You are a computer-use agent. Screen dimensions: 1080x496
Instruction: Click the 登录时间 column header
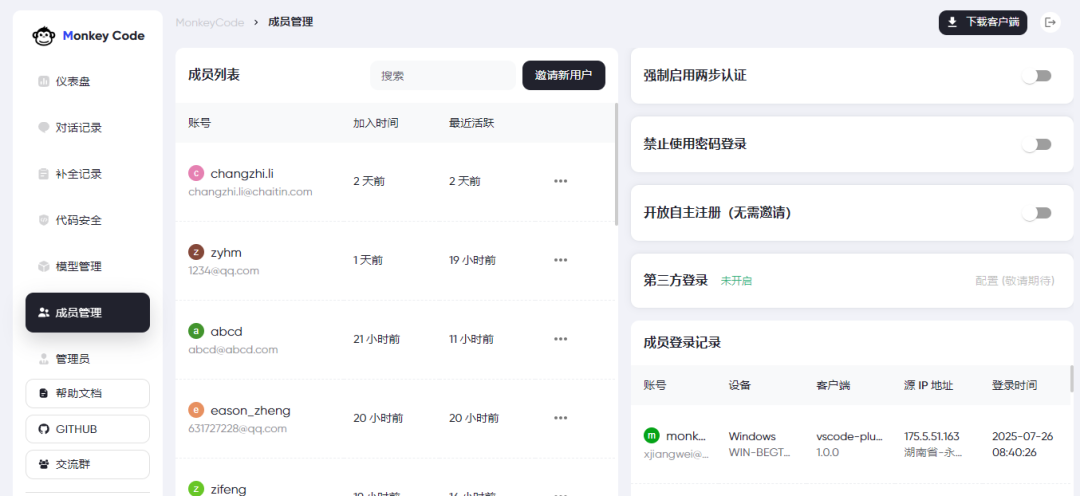click(x=1015, y=386)
